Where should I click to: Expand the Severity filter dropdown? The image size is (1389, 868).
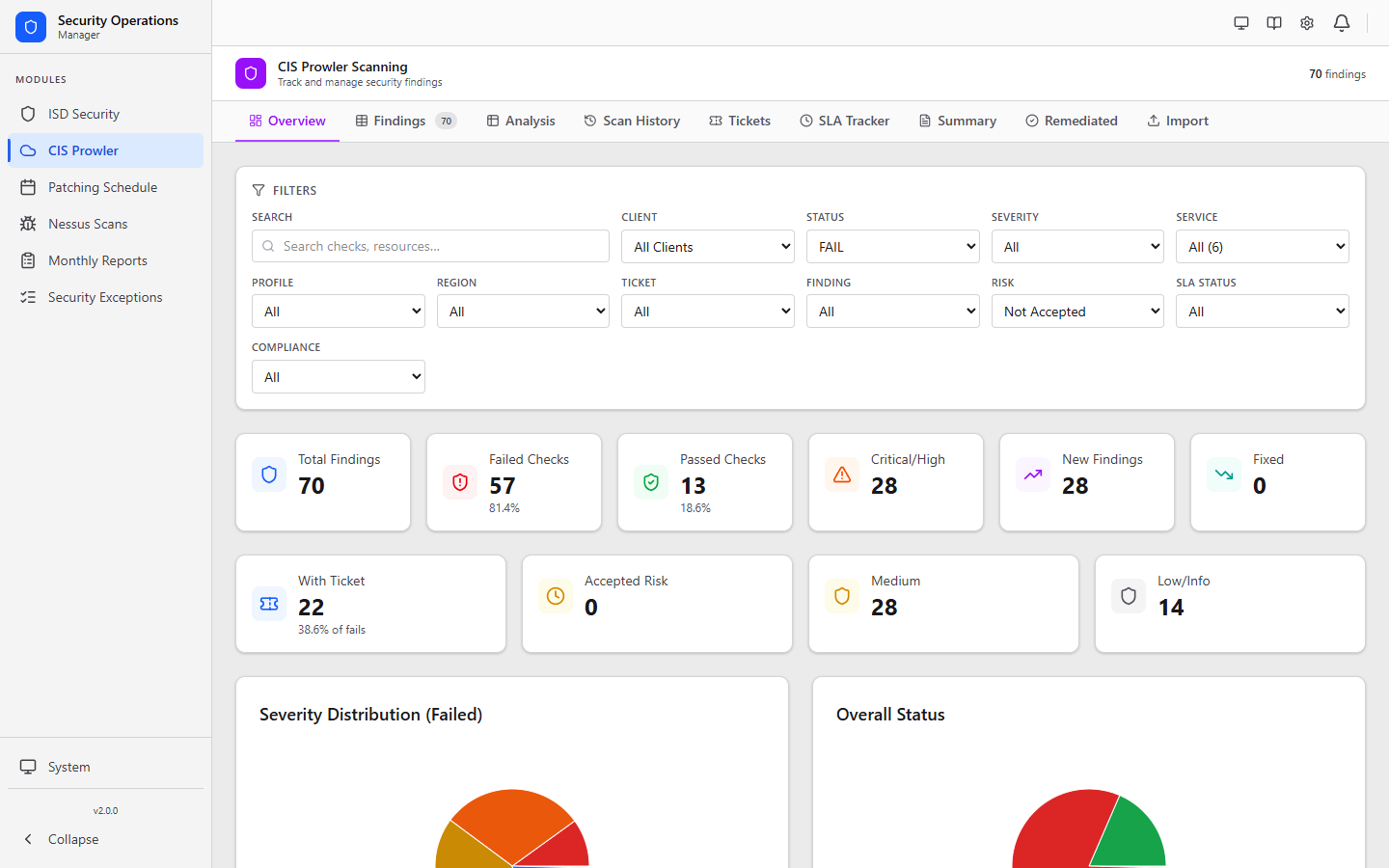[1077, 247]
